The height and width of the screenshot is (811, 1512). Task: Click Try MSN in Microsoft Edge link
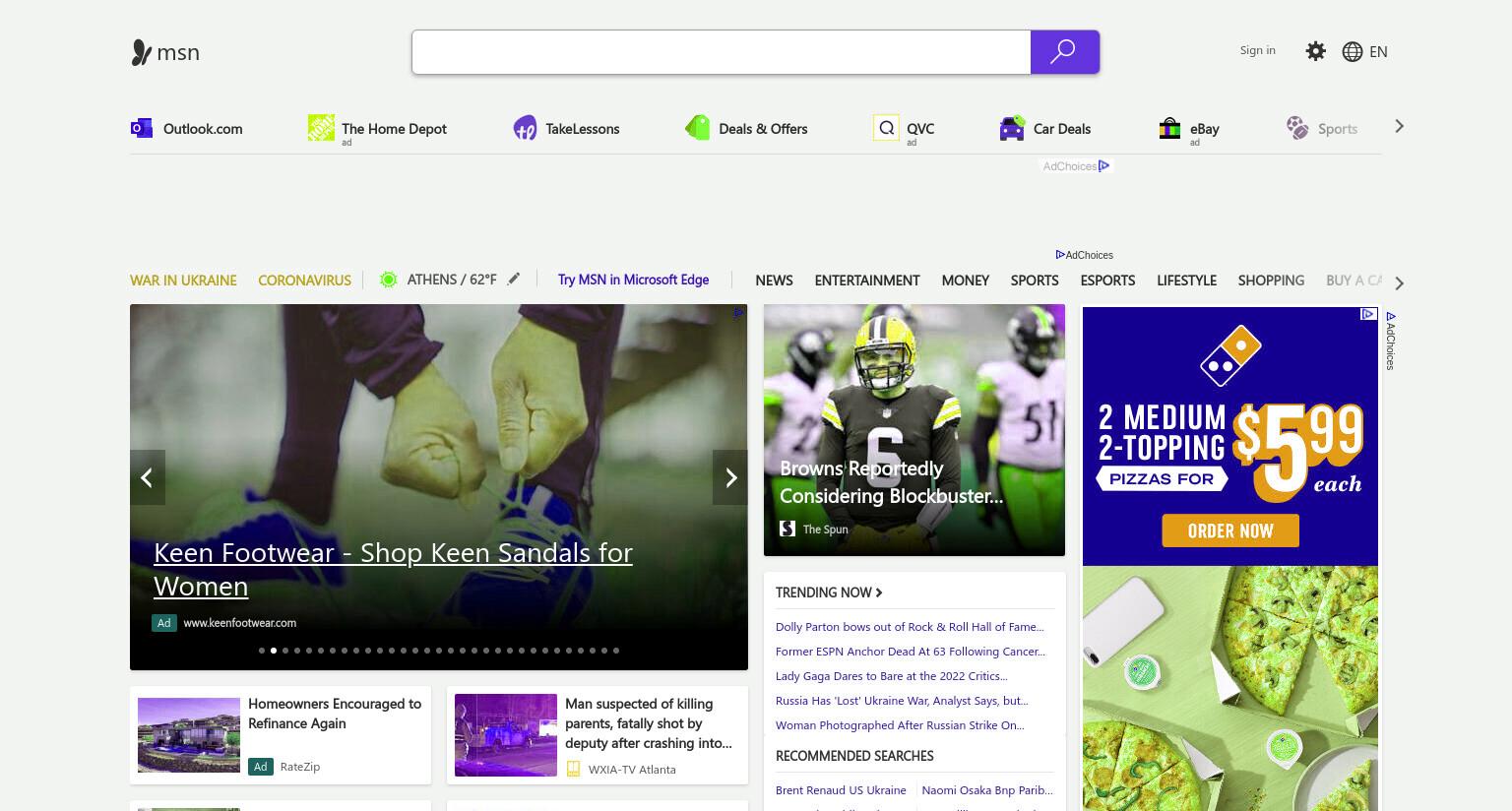pos(633,280)
